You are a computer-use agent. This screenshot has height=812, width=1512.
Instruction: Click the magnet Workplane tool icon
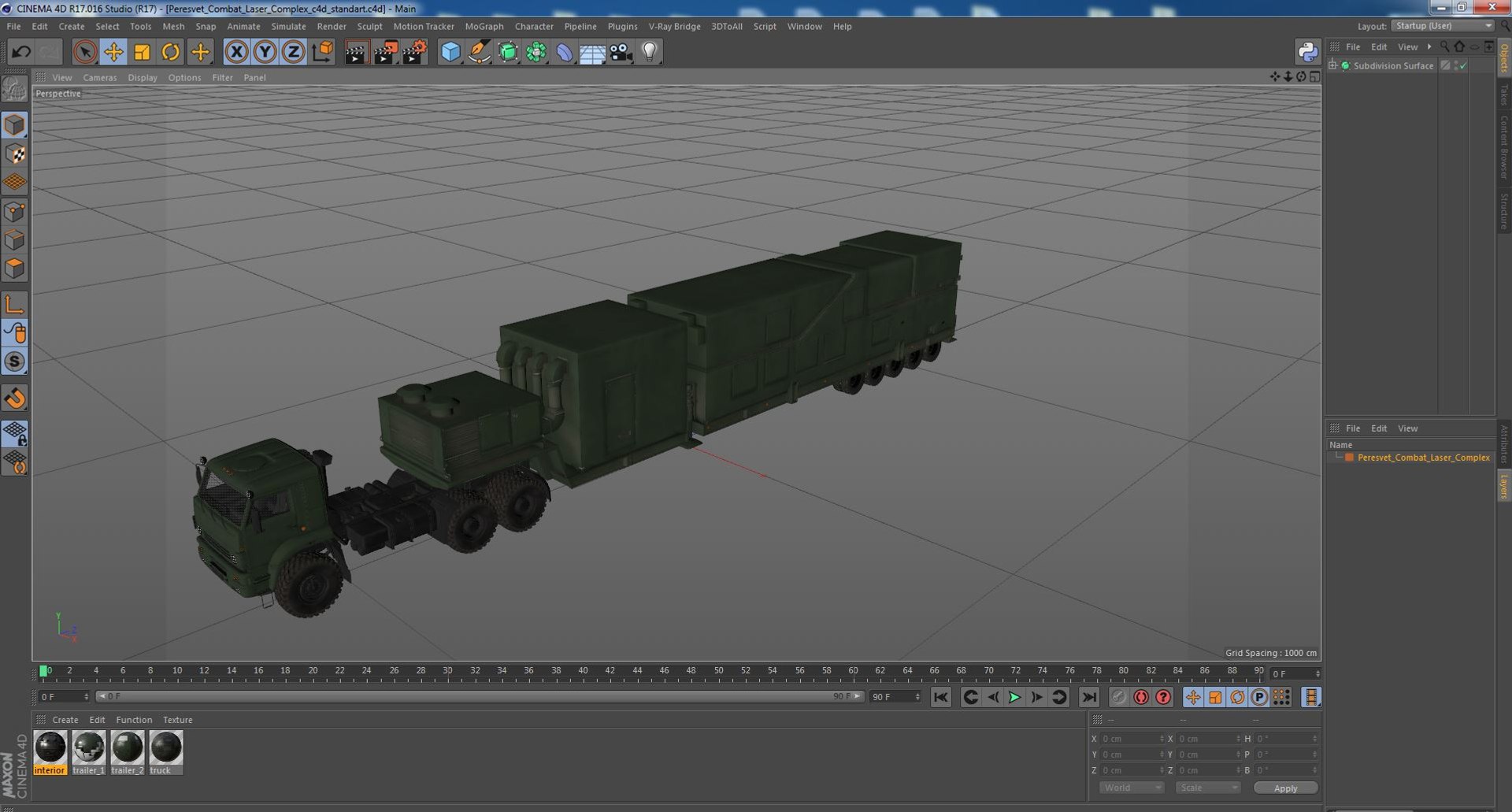pyautogui.click(x=14, y=398)
